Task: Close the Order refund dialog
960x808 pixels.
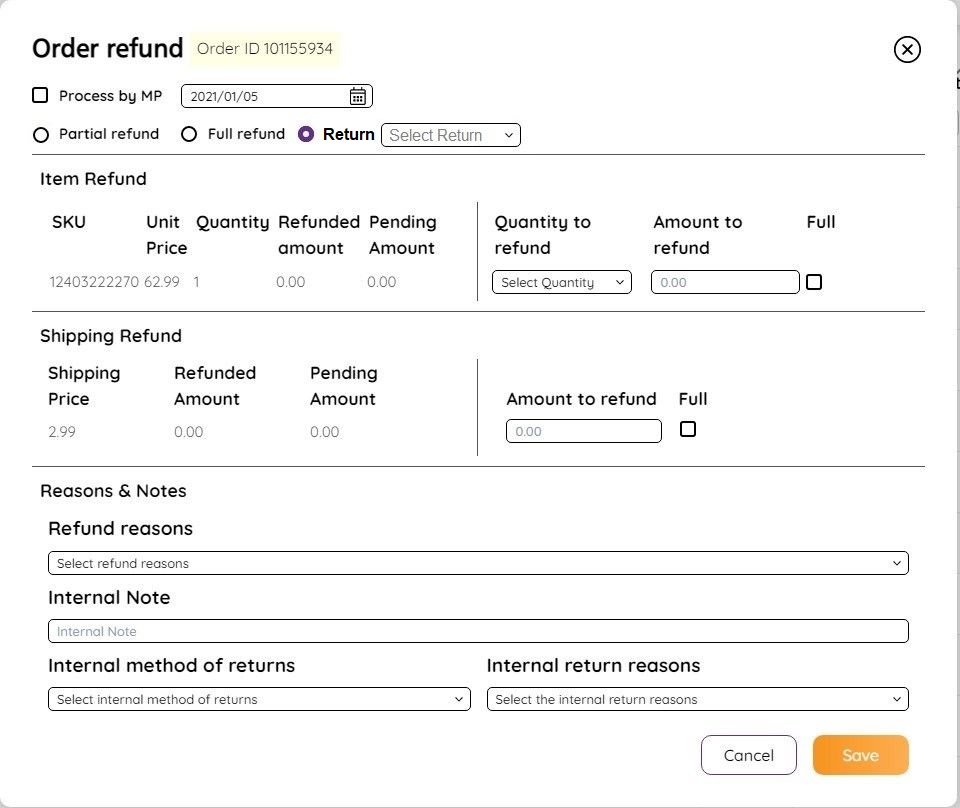Action: [x=907, y=49]
